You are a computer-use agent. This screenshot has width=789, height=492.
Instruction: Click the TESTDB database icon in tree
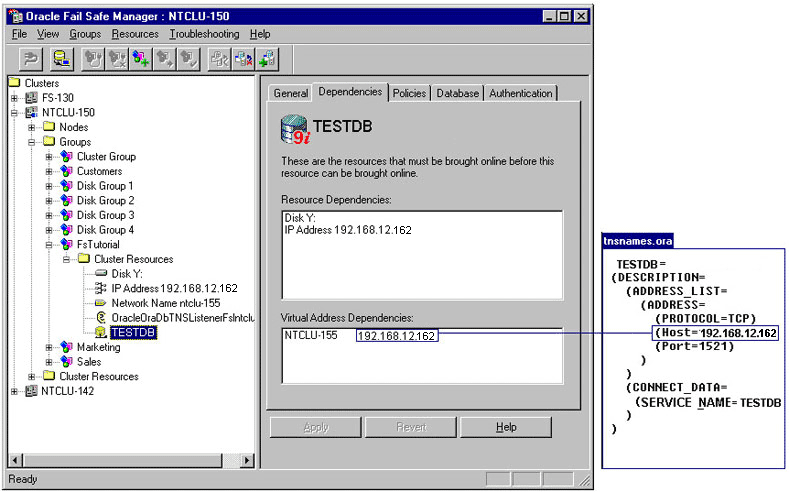click(x=101, y=332)
